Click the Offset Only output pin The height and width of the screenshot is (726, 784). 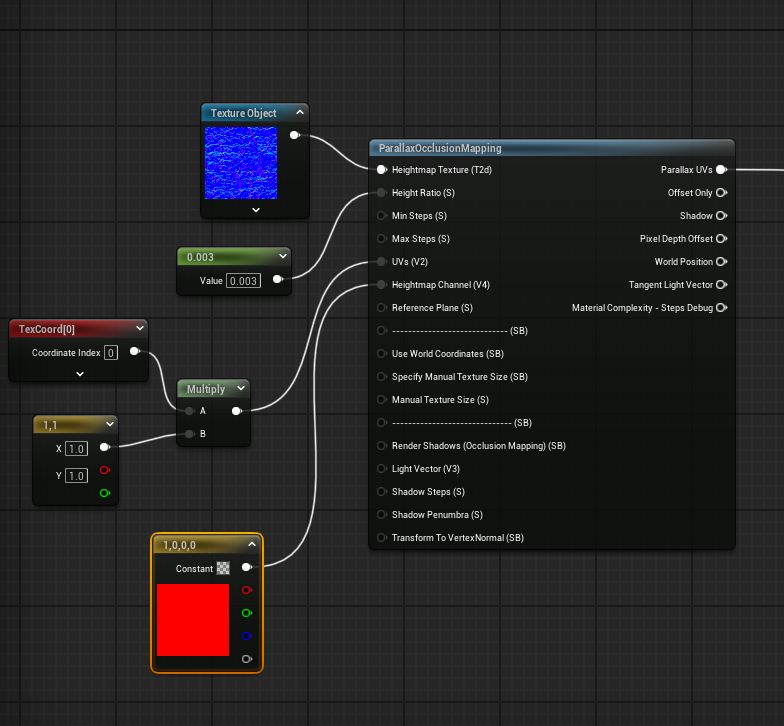coord(721,193)
